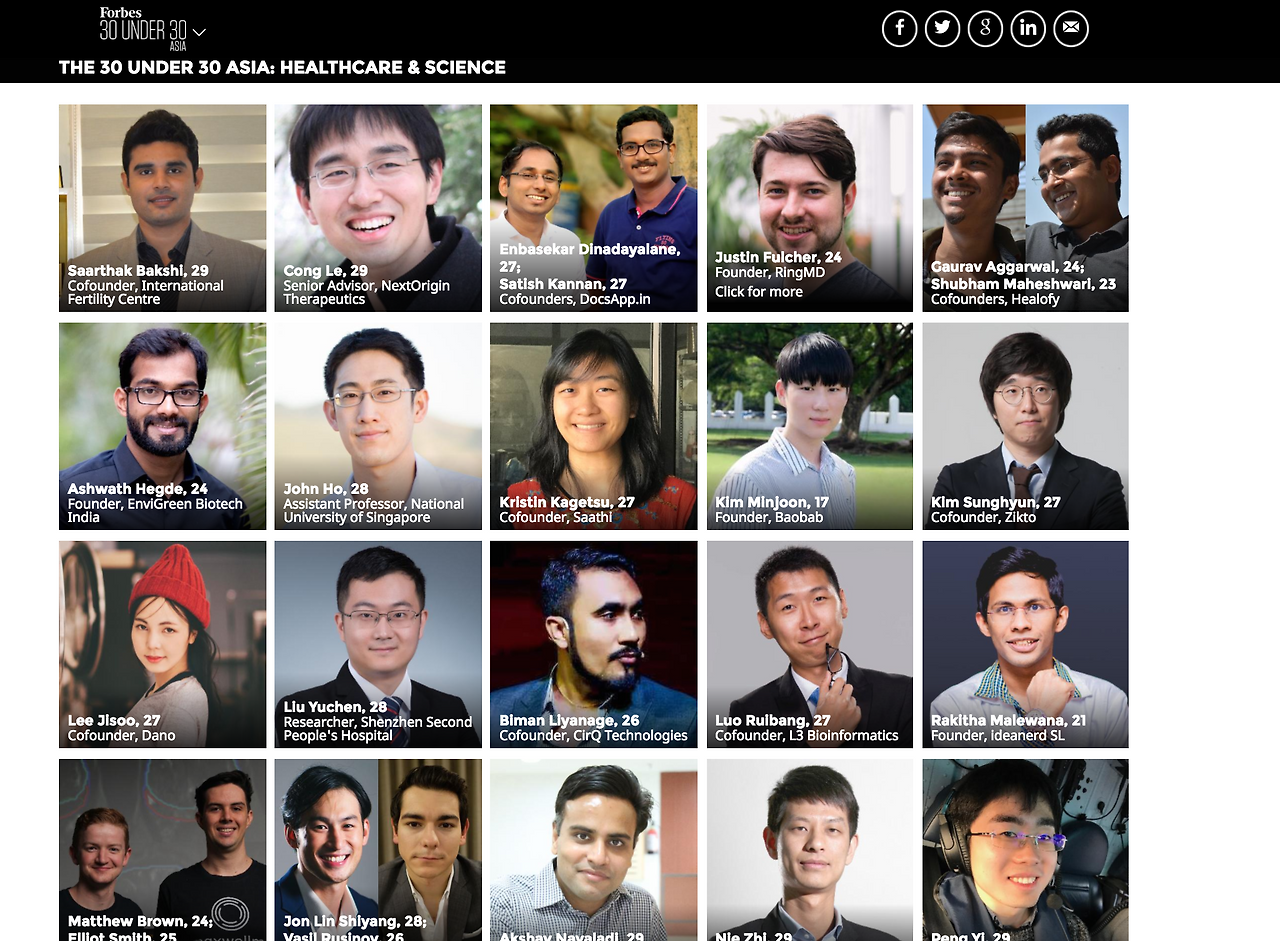Email this list using the envelope icon
This screenshot has width=1280, height=941.
(x=1071, y=28)
